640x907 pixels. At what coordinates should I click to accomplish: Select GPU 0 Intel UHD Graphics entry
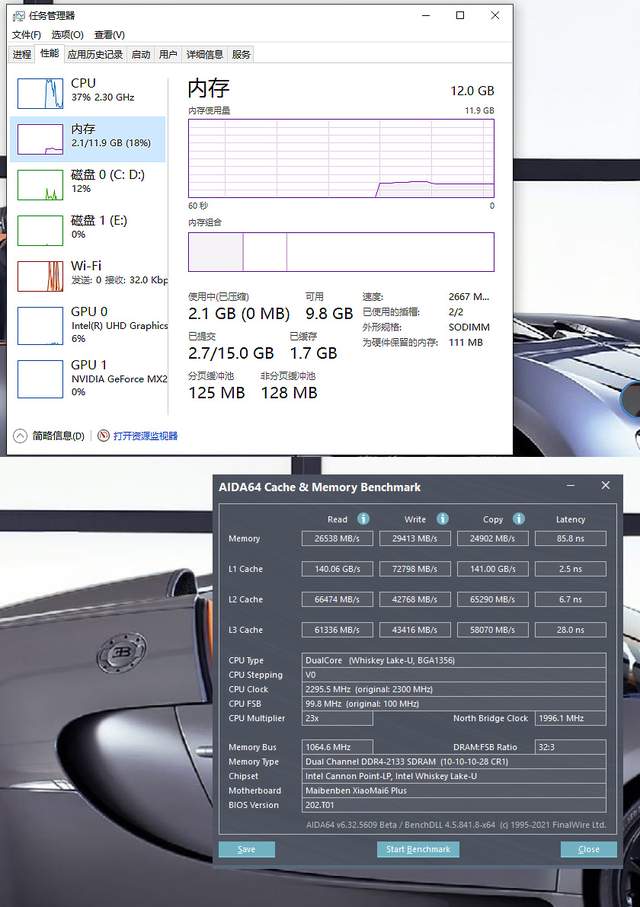88,325
